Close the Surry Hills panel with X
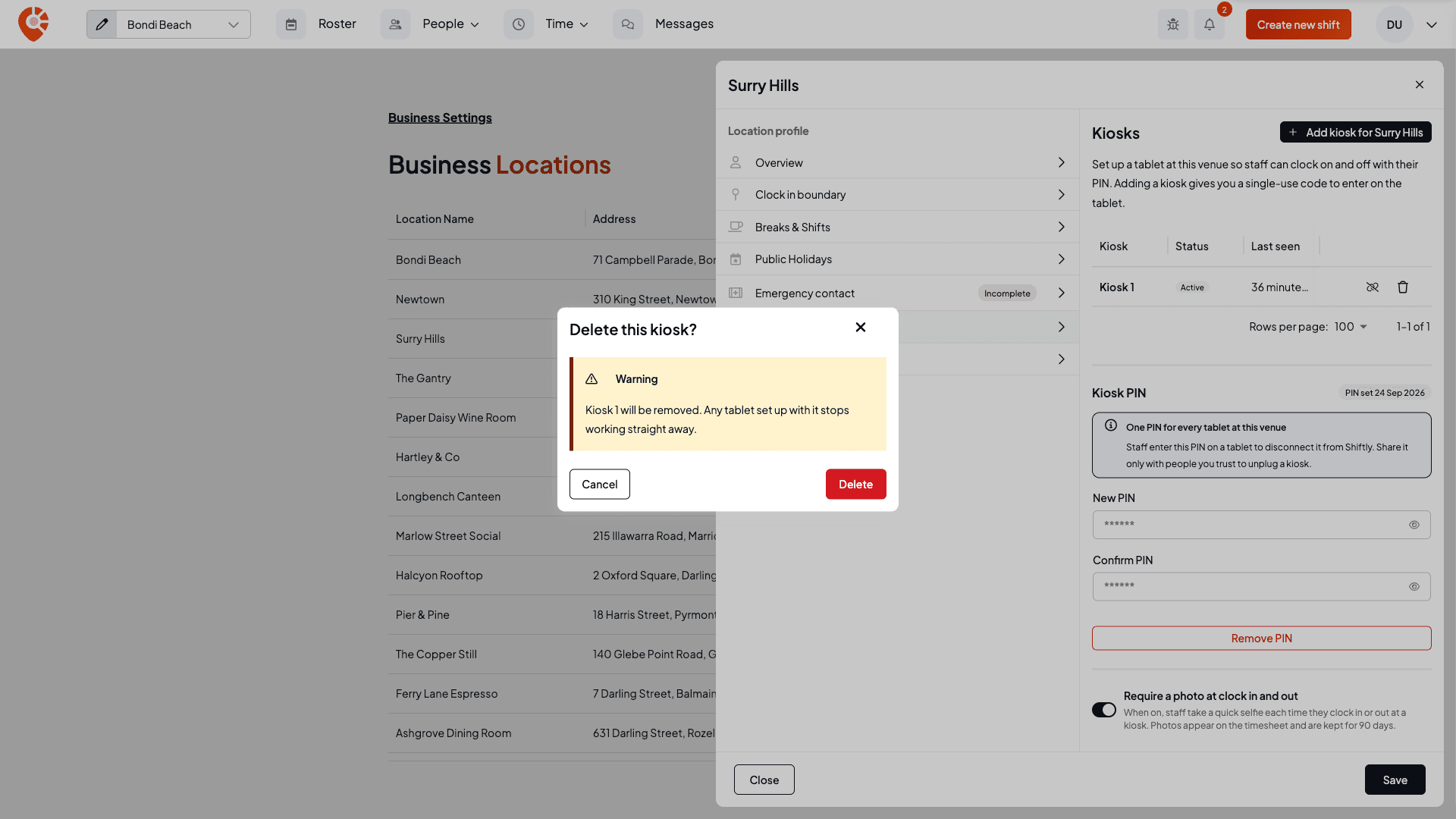This screenshot has width=1456, height=819. 1420,85
